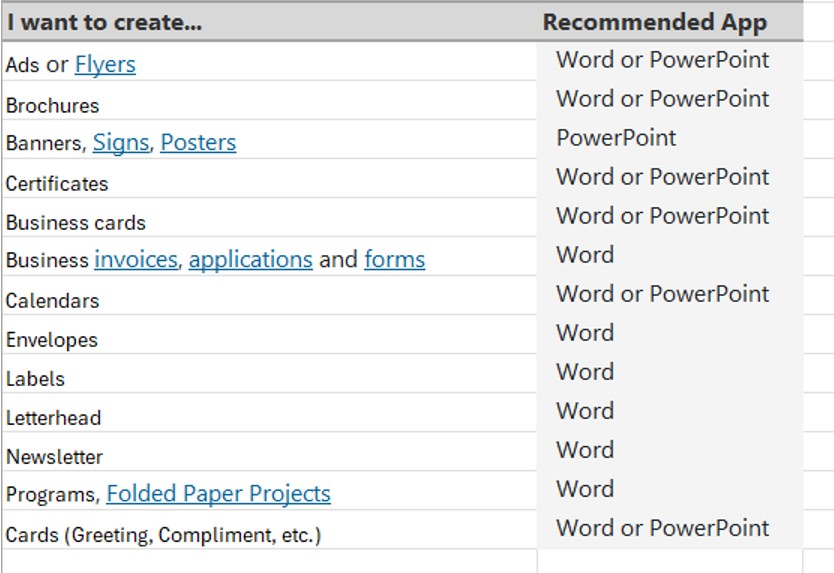
Task: Open the forms link
Action: (395, 259)
